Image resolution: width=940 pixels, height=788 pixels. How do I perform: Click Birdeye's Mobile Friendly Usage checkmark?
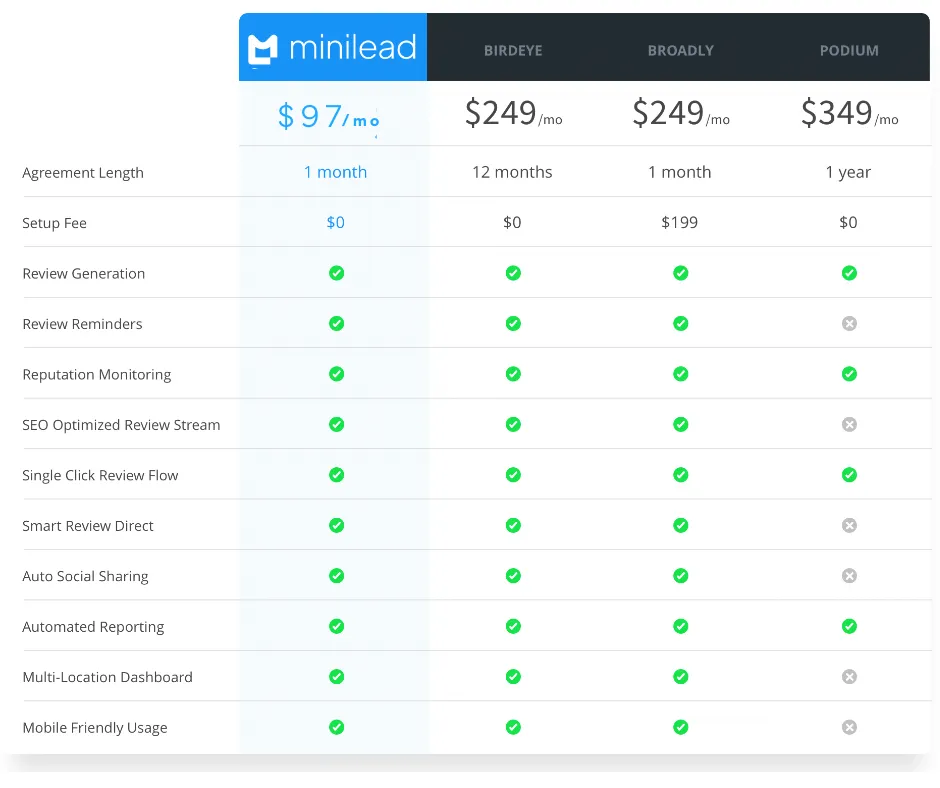513,726
